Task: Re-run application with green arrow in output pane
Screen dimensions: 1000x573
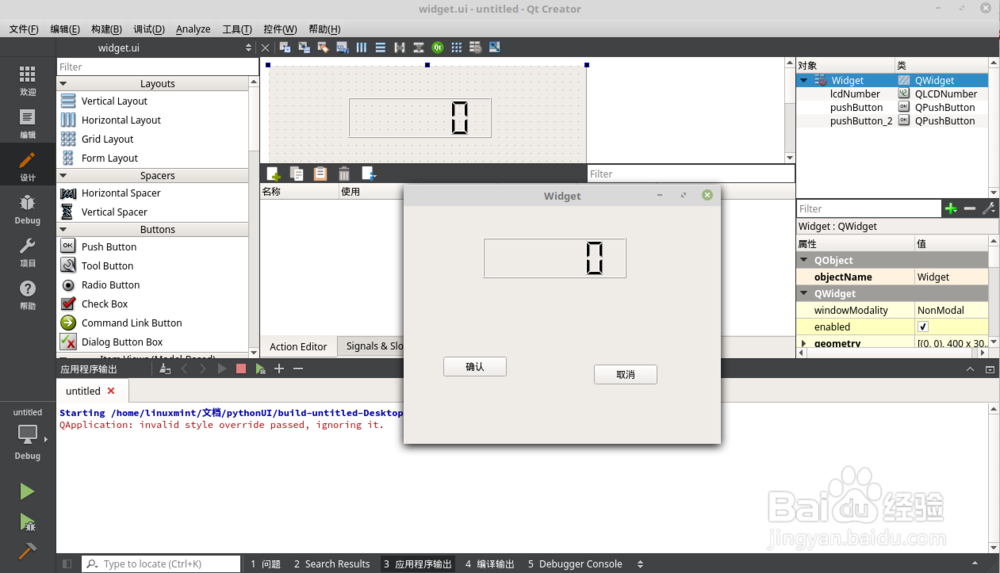Action: (260, 368)
